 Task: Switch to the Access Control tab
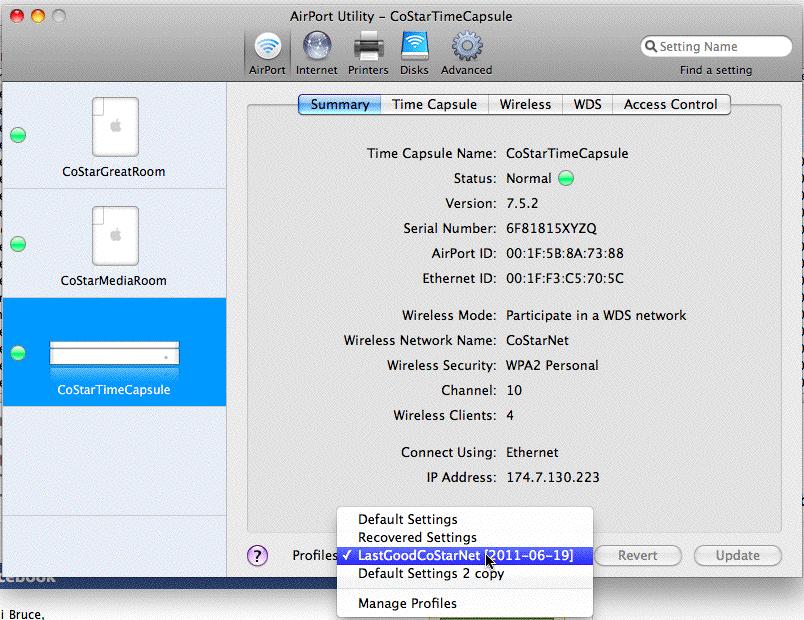pyautogui.click(x=671, y=105)
